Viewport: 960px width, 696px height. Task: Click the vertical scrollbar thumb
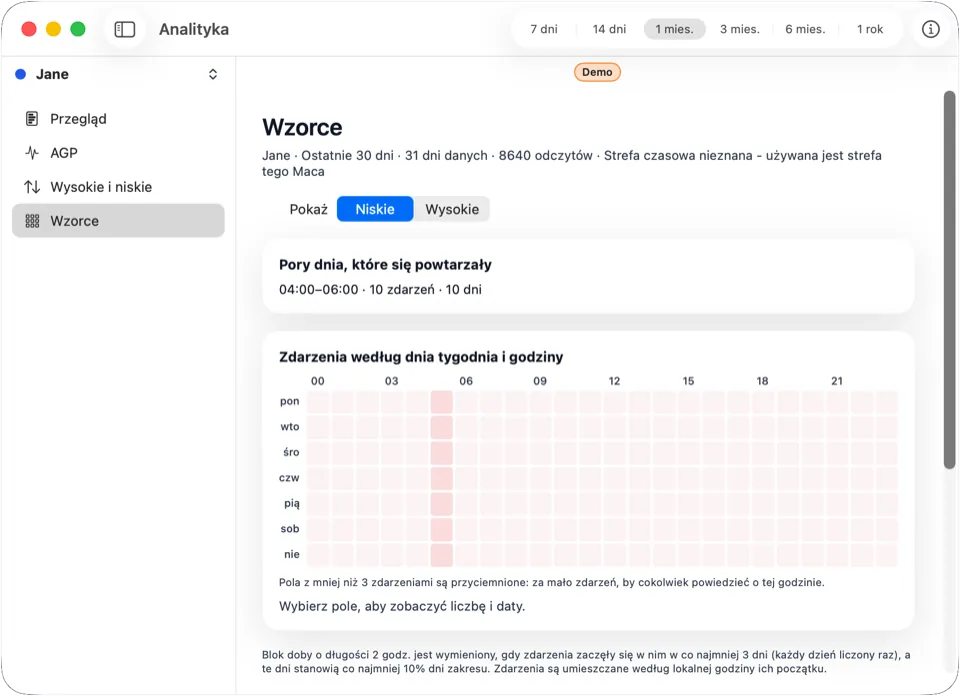click(x=950, y=280)
